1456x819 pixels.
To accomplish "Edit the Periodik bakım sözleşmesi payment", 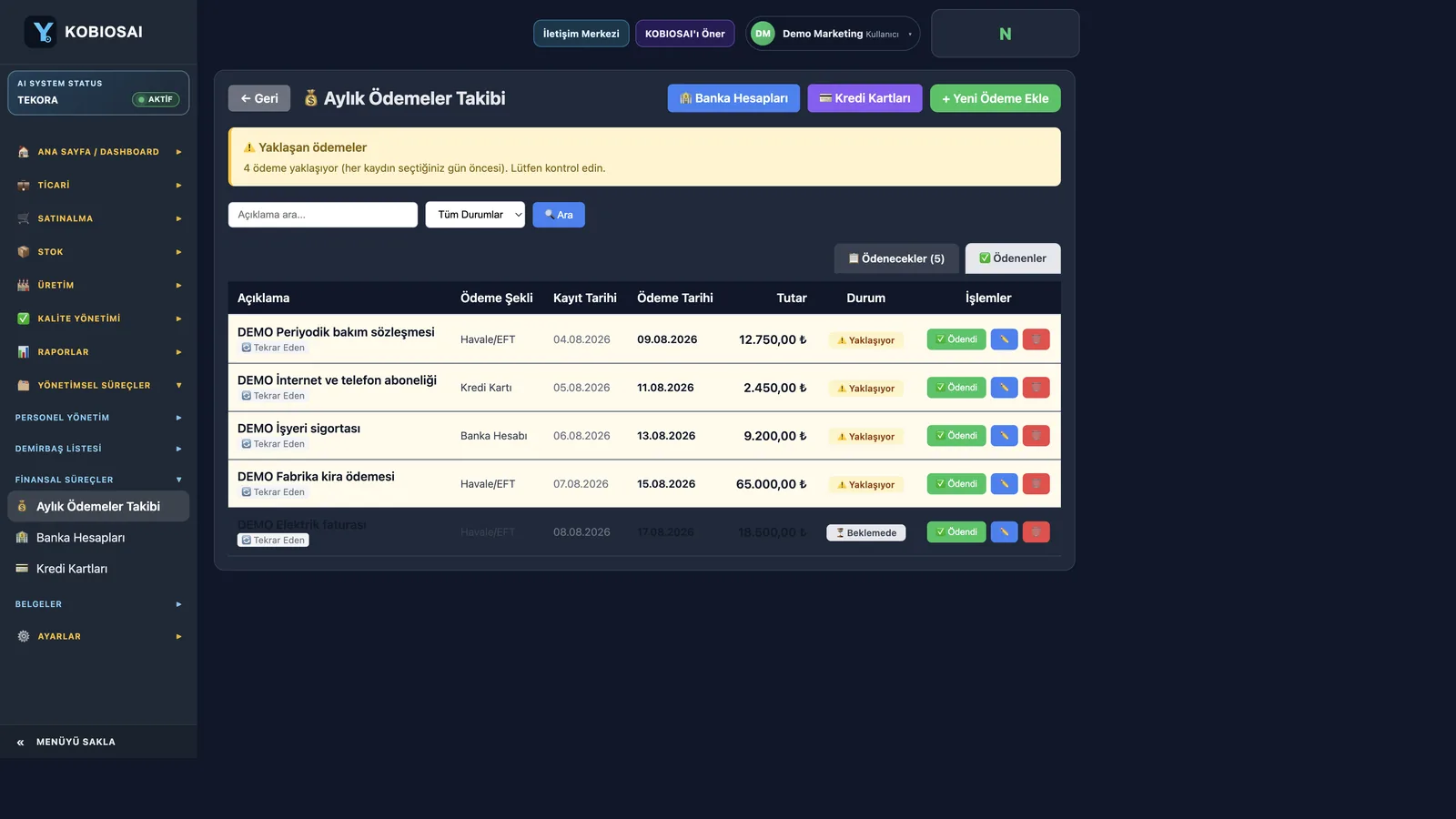I will click(1004, 339).
